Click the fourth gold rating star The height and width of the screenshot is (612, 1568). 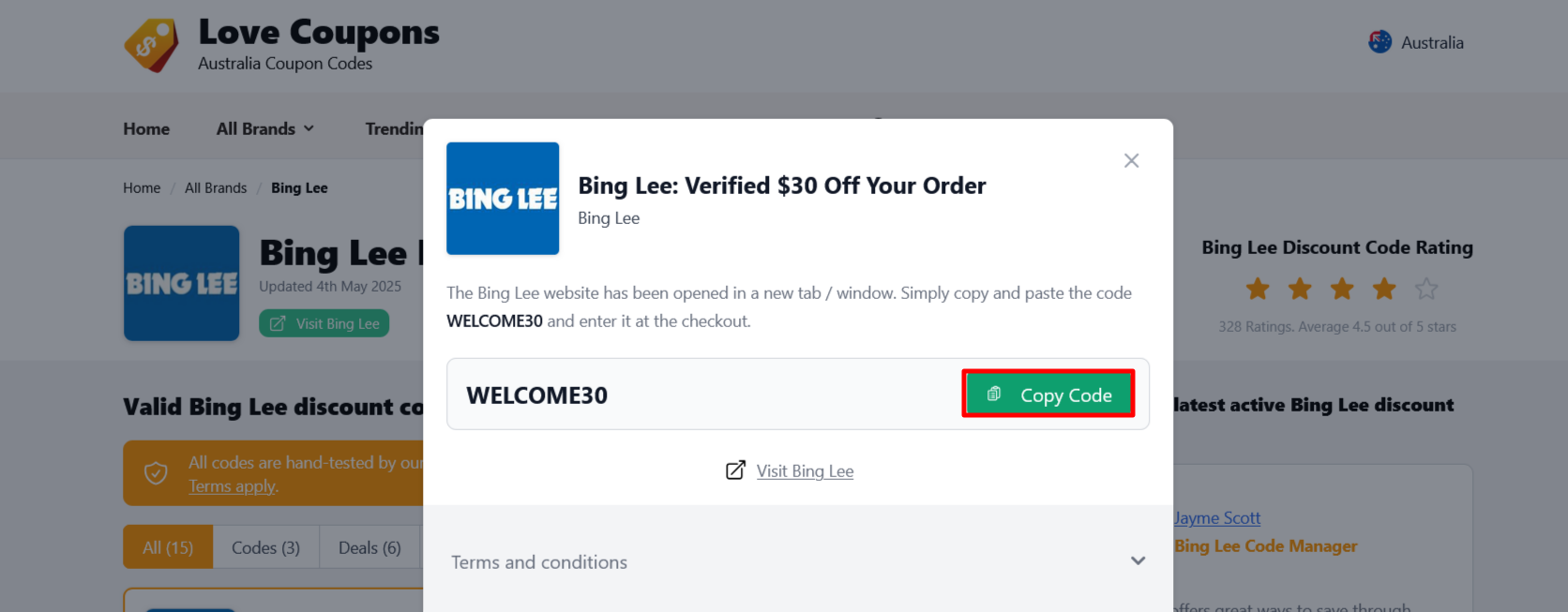(1383, 289)
